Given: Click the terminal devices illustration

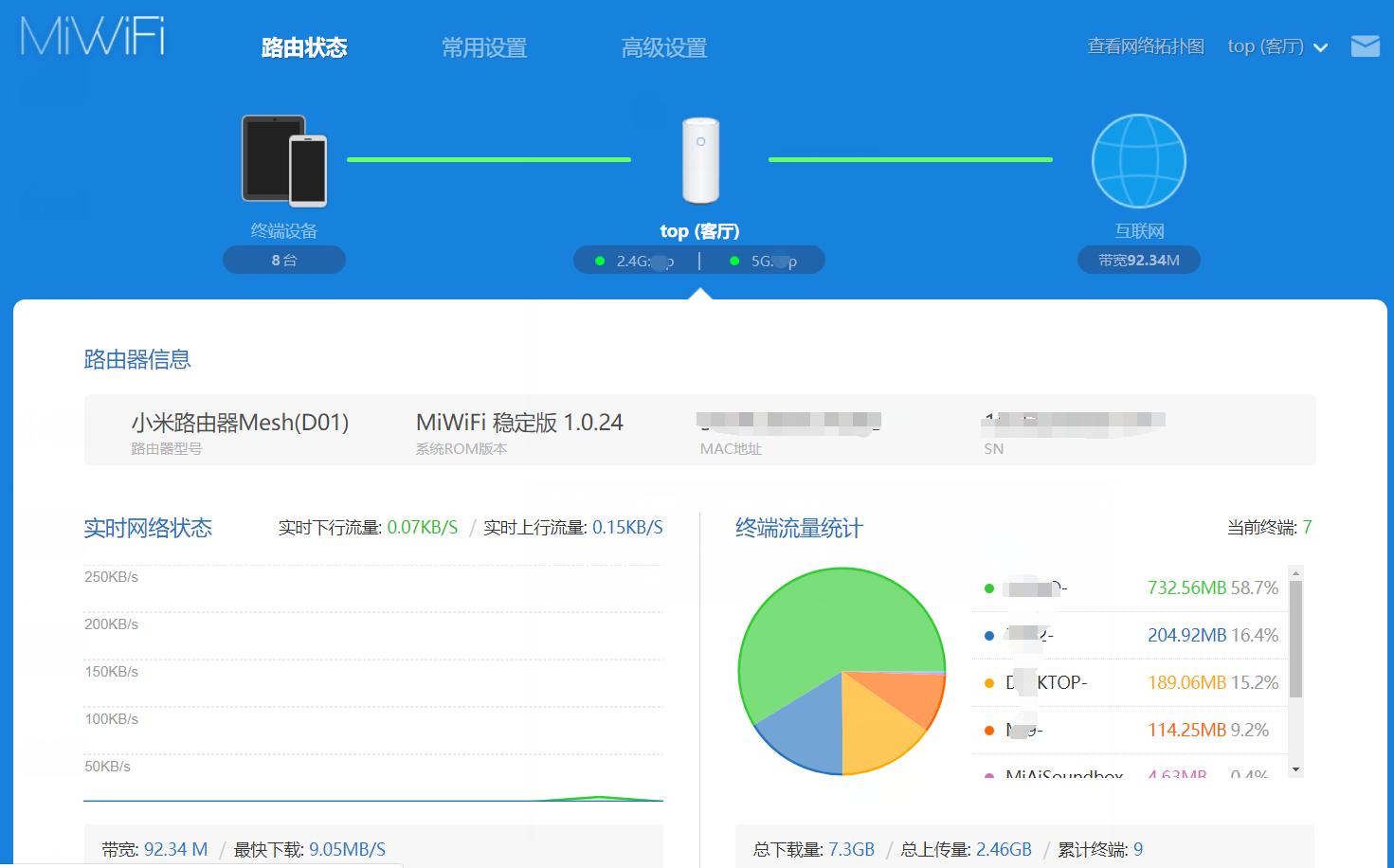Looking at the screenshot, I should pos(283,161).
